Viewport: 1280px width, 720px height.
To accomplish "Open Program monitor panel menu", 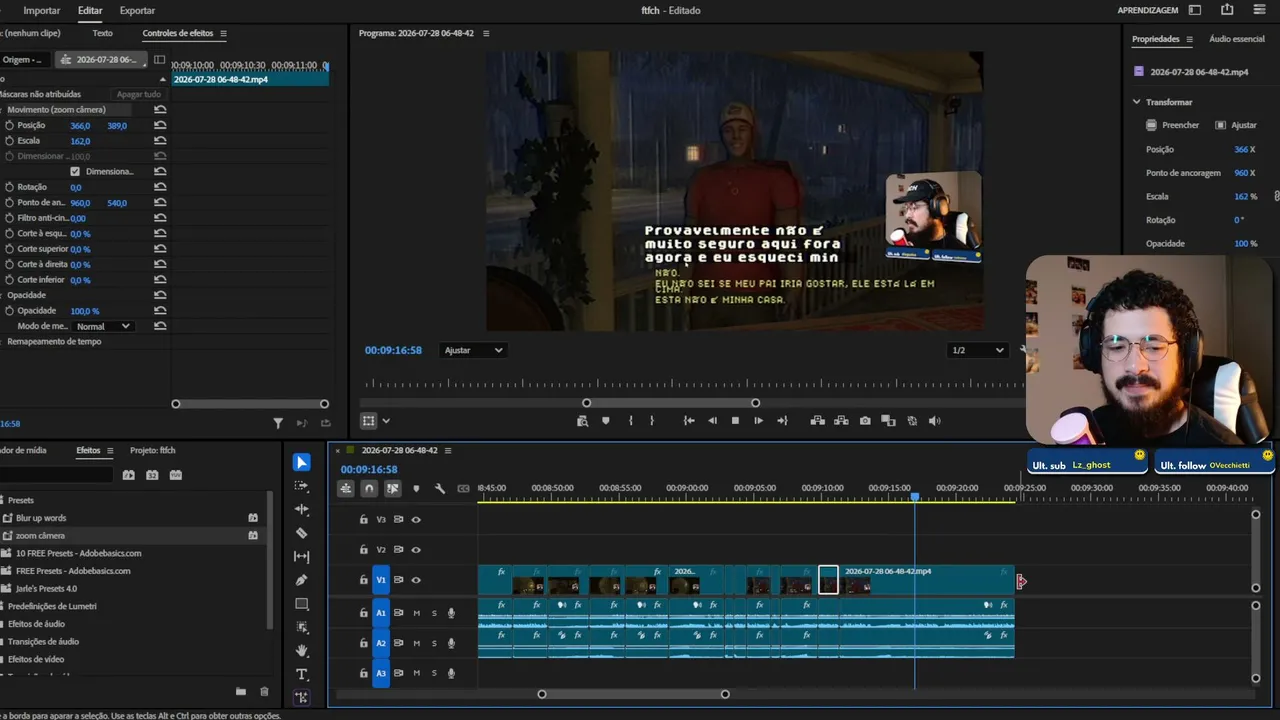I will (486, 33).
